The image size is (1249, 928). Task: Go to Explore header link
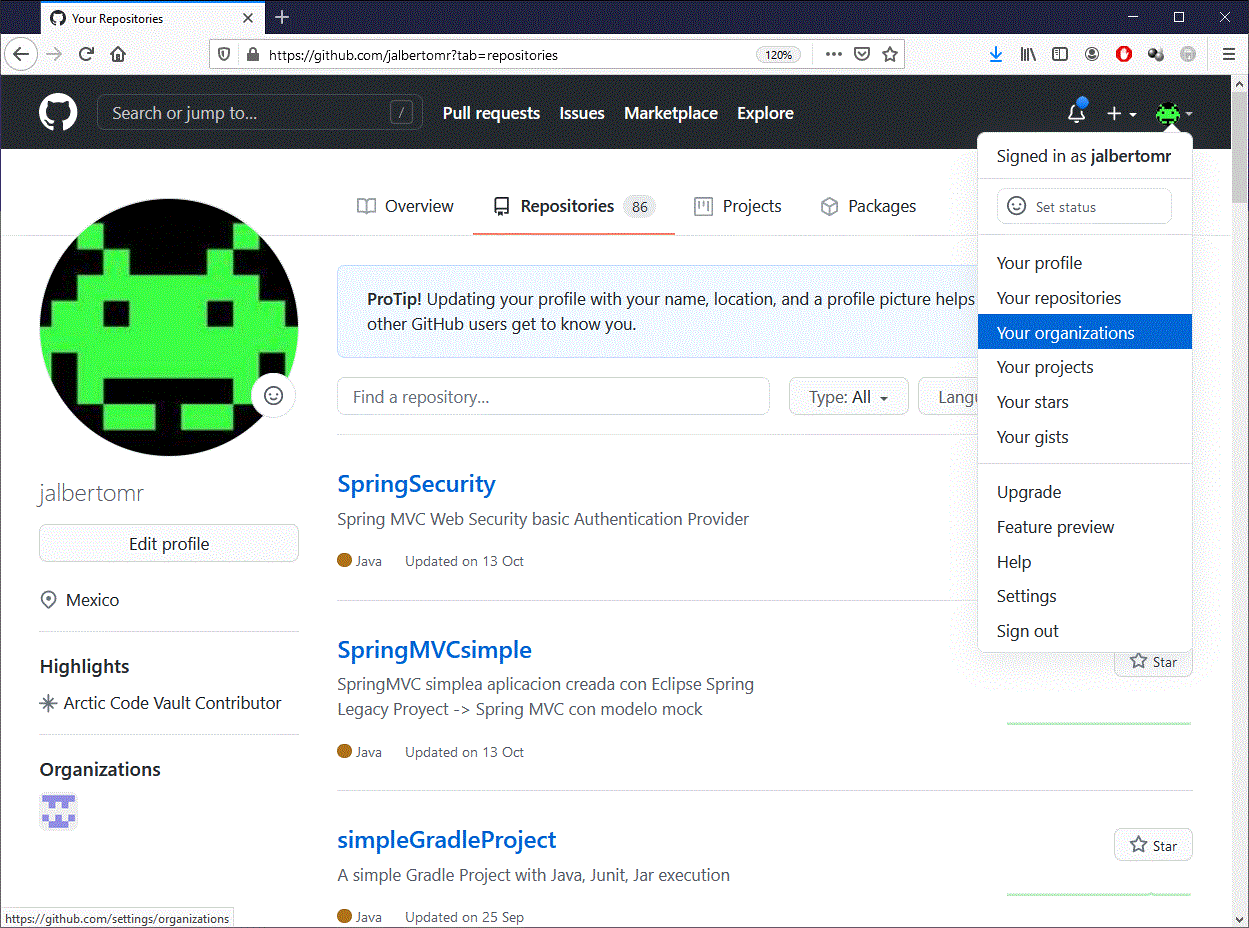point(765,113)
